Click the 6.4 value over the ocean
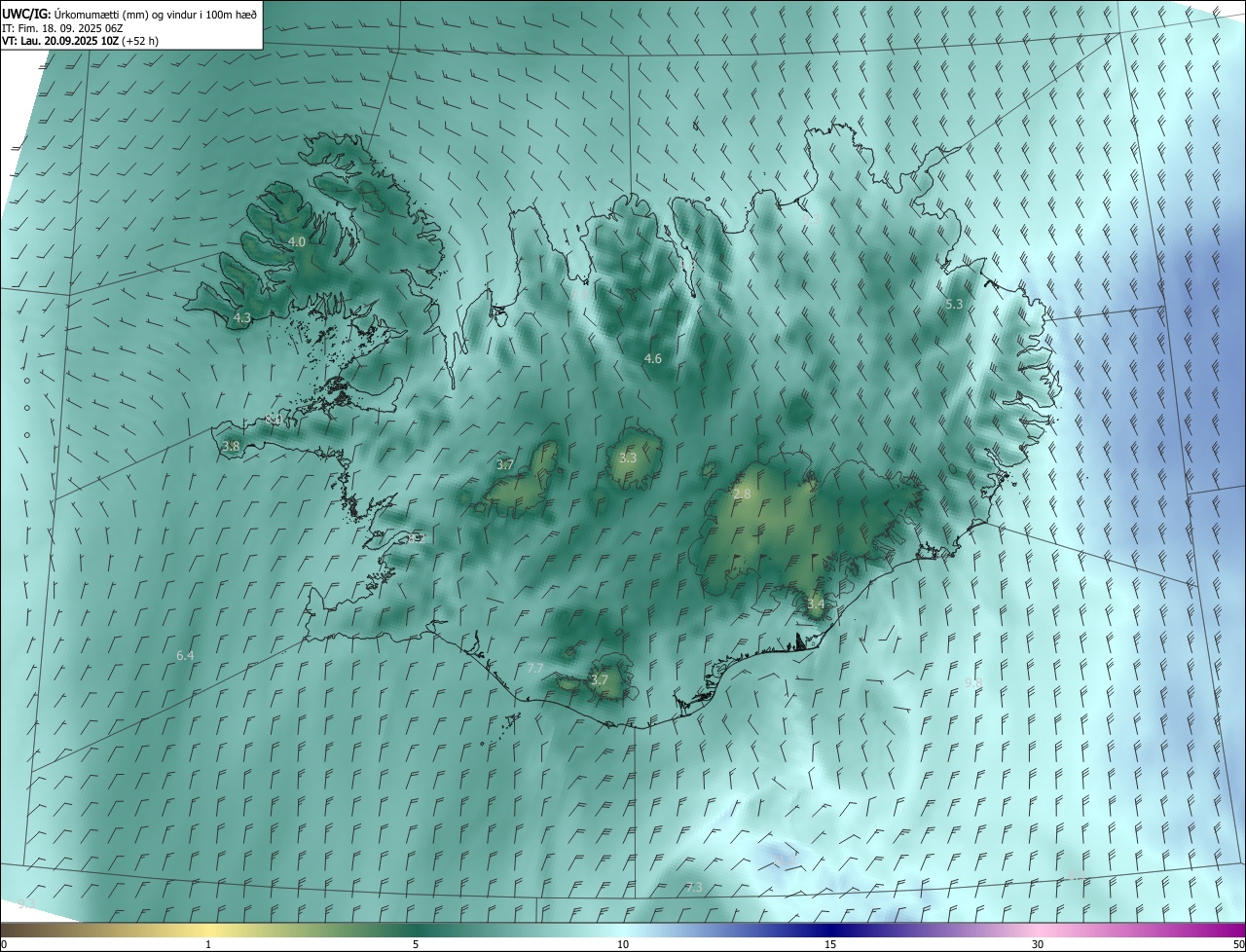The height and width of the screenshot is (952, 1246). click(x=185, y=656)
